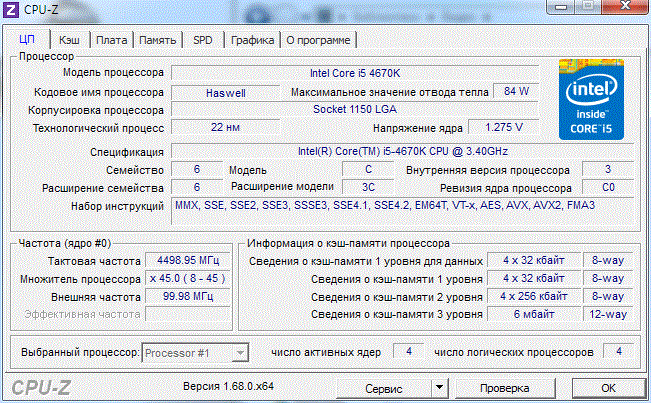Click the 1.275 V core voltage value
This screenshot has height=403, width=651.
pos(504,127)
